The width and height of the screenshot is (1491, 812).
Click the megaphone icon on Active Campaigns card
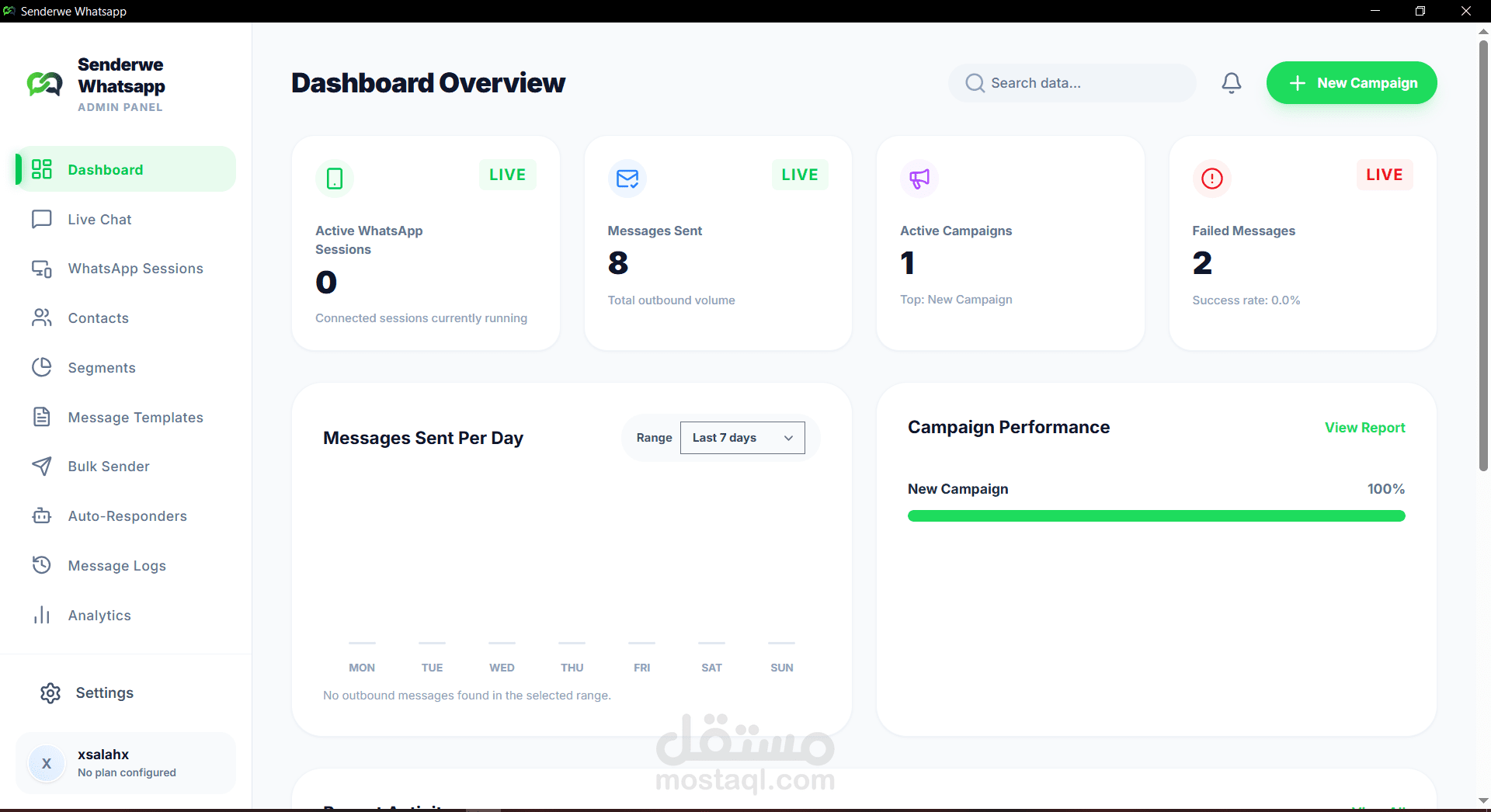919,179
